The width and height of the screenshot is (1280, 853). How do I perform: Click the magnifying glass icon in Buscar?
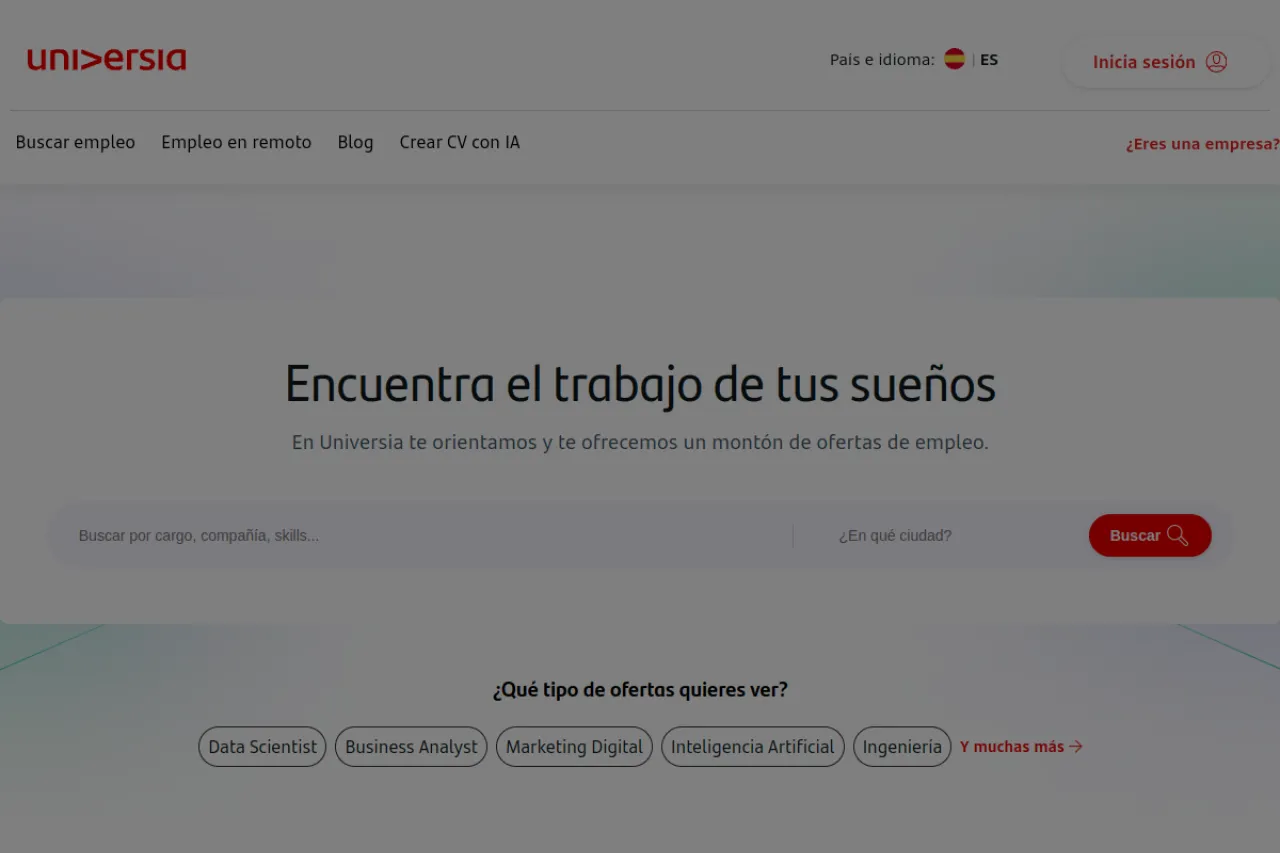tap(1178, 536)
